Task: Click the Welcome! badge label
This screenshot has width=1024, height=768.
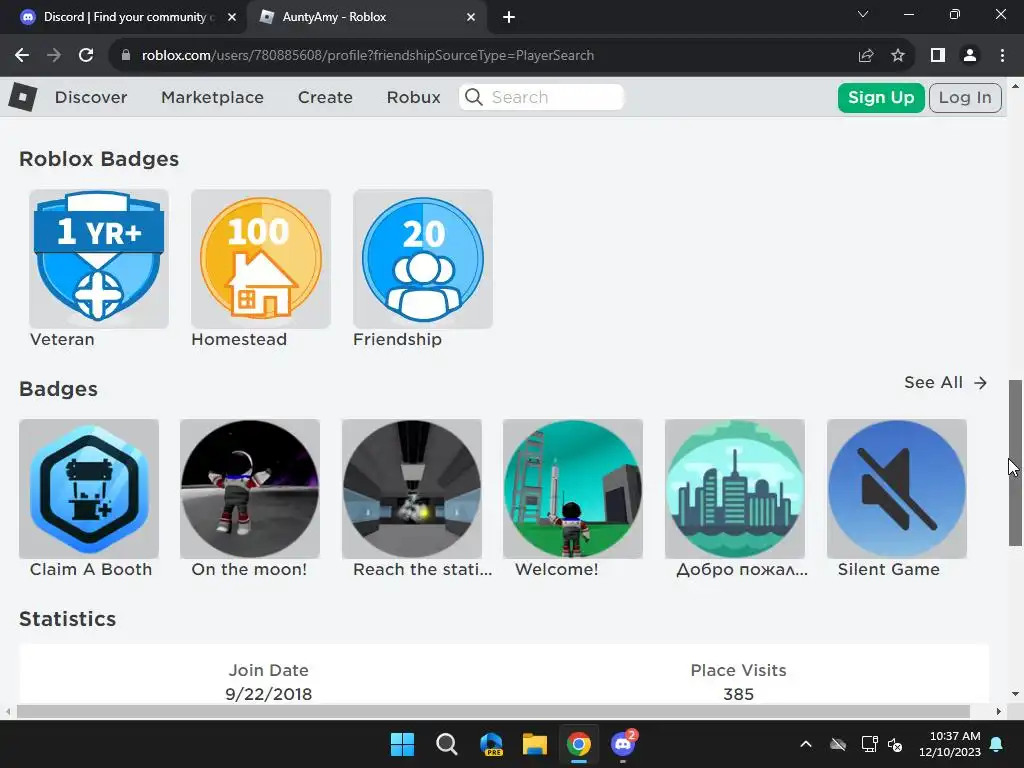Action: point(556,569)
